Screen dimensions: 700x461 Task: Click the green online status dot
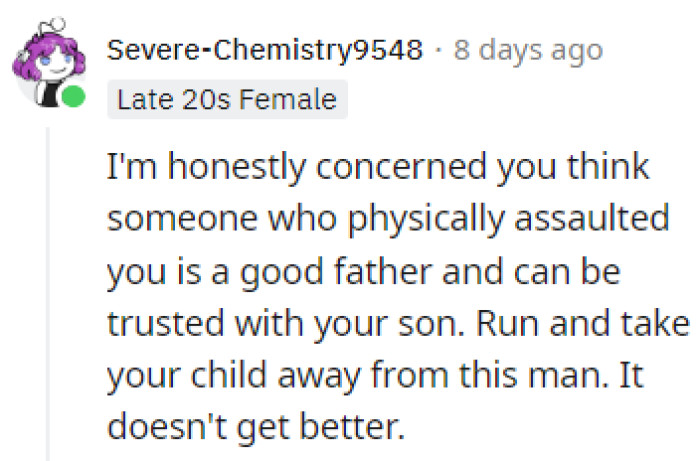pyautogui.click(x=72, y=99)
